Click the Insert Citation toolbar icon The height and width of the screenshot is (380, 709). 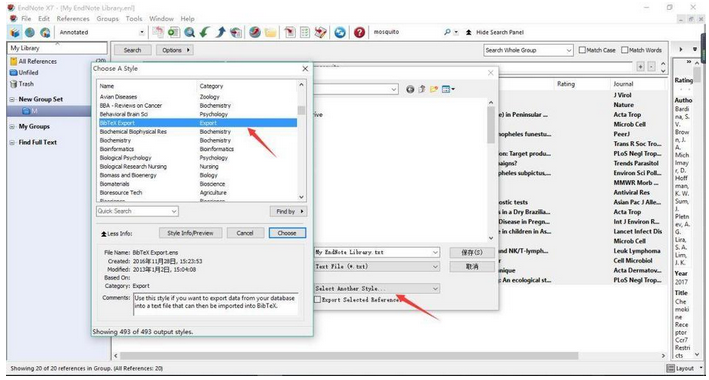(290, 33)
